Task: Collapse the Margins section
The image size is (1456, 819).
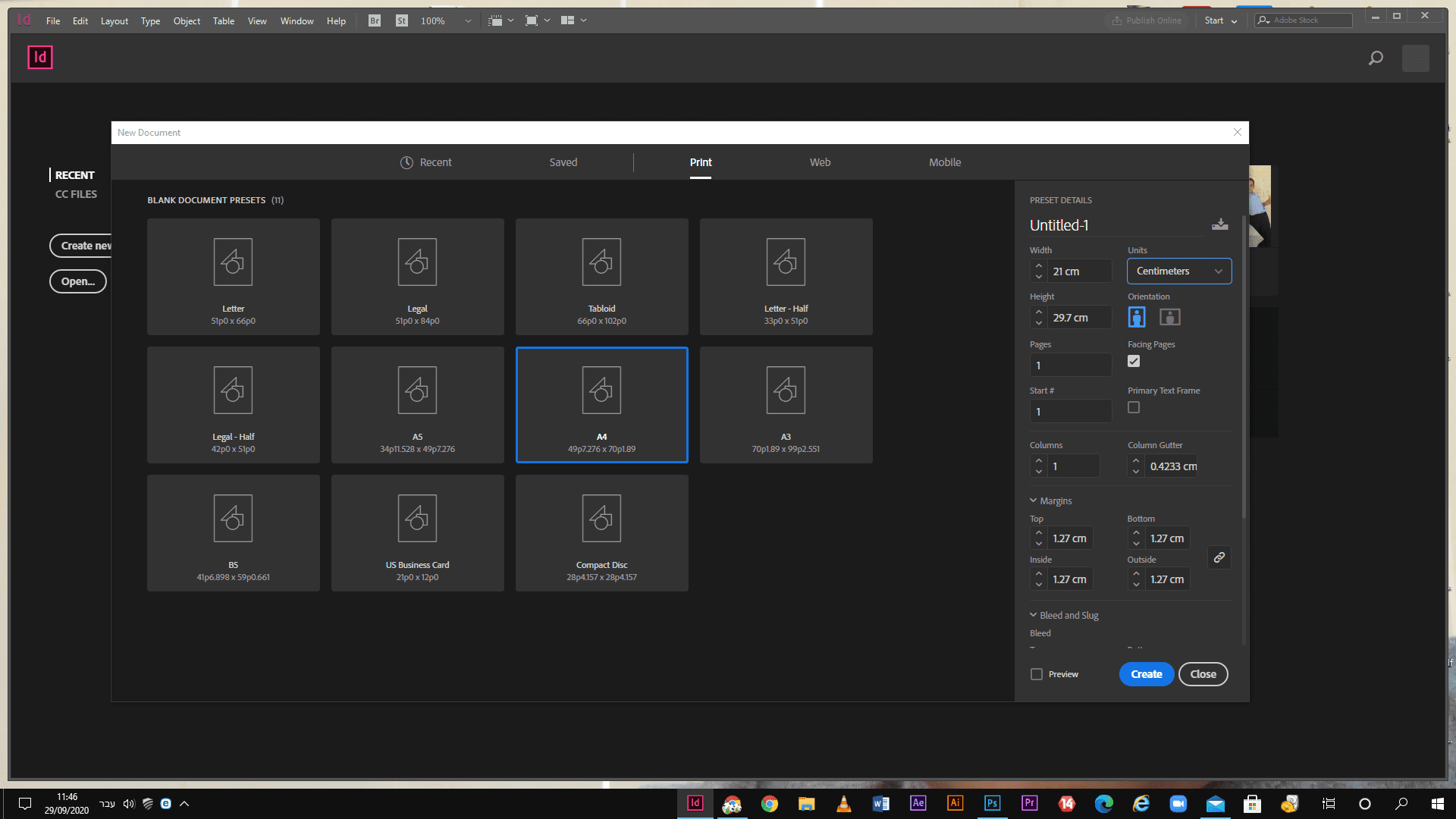Action: (1033, 500)
